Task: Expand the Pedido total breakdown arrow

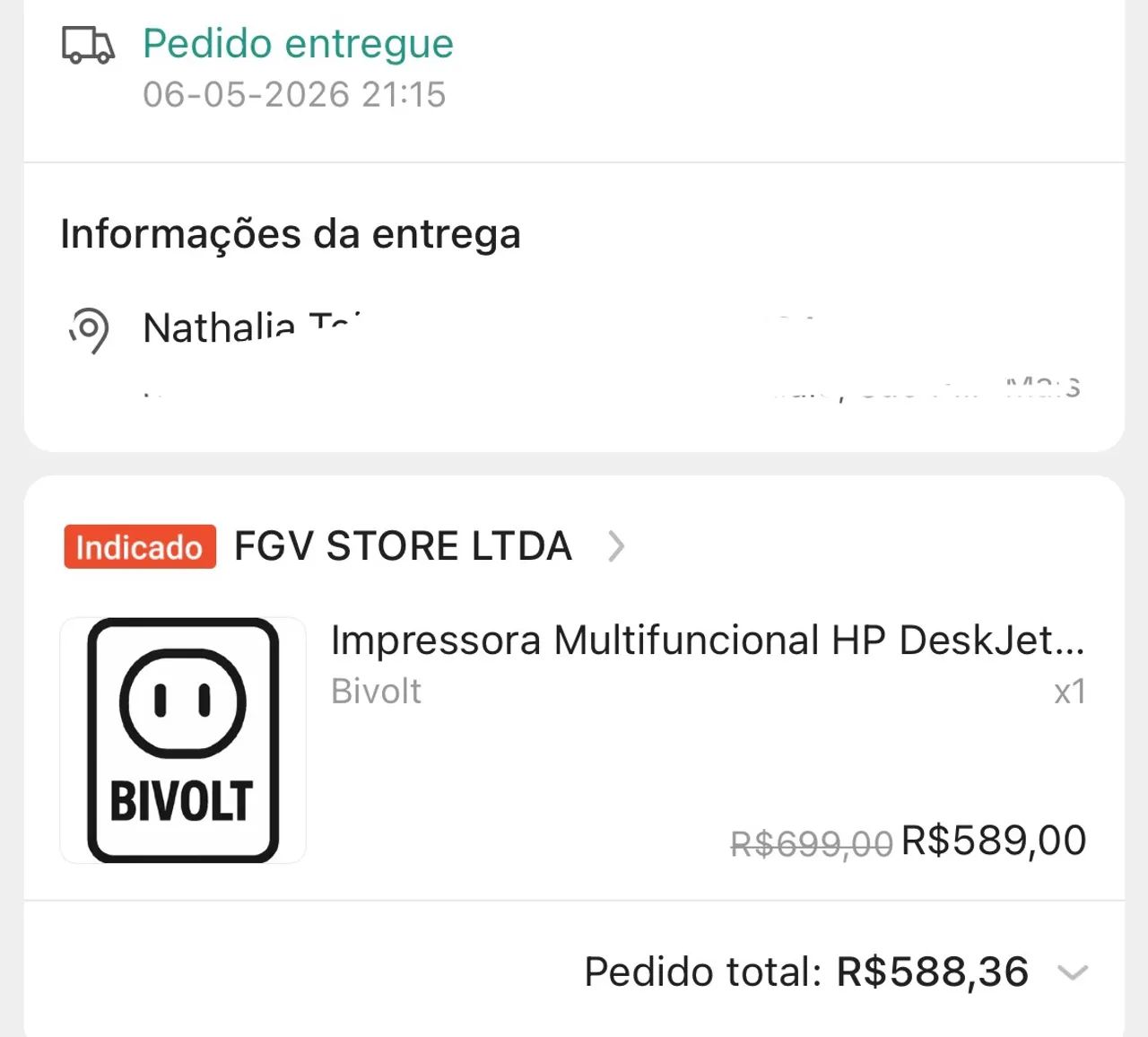Action: point(1073,972)
